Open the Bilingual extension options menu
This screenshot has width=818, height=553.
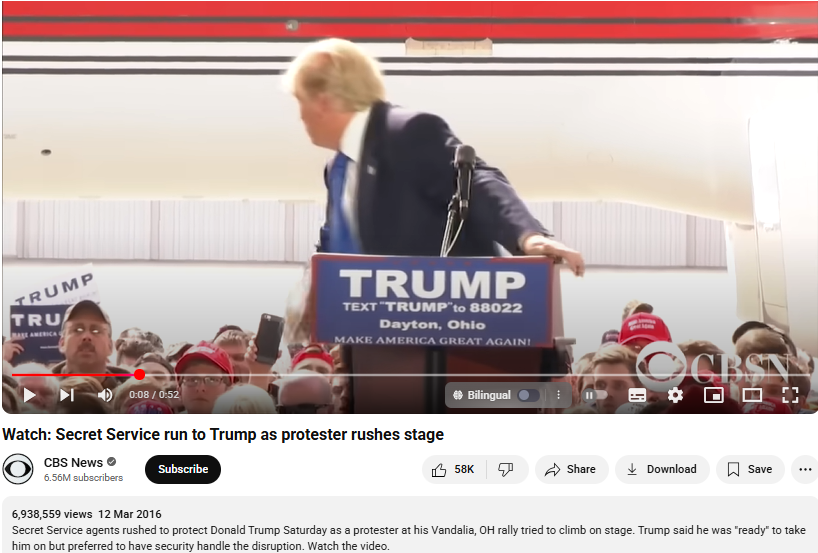[558, 395]
